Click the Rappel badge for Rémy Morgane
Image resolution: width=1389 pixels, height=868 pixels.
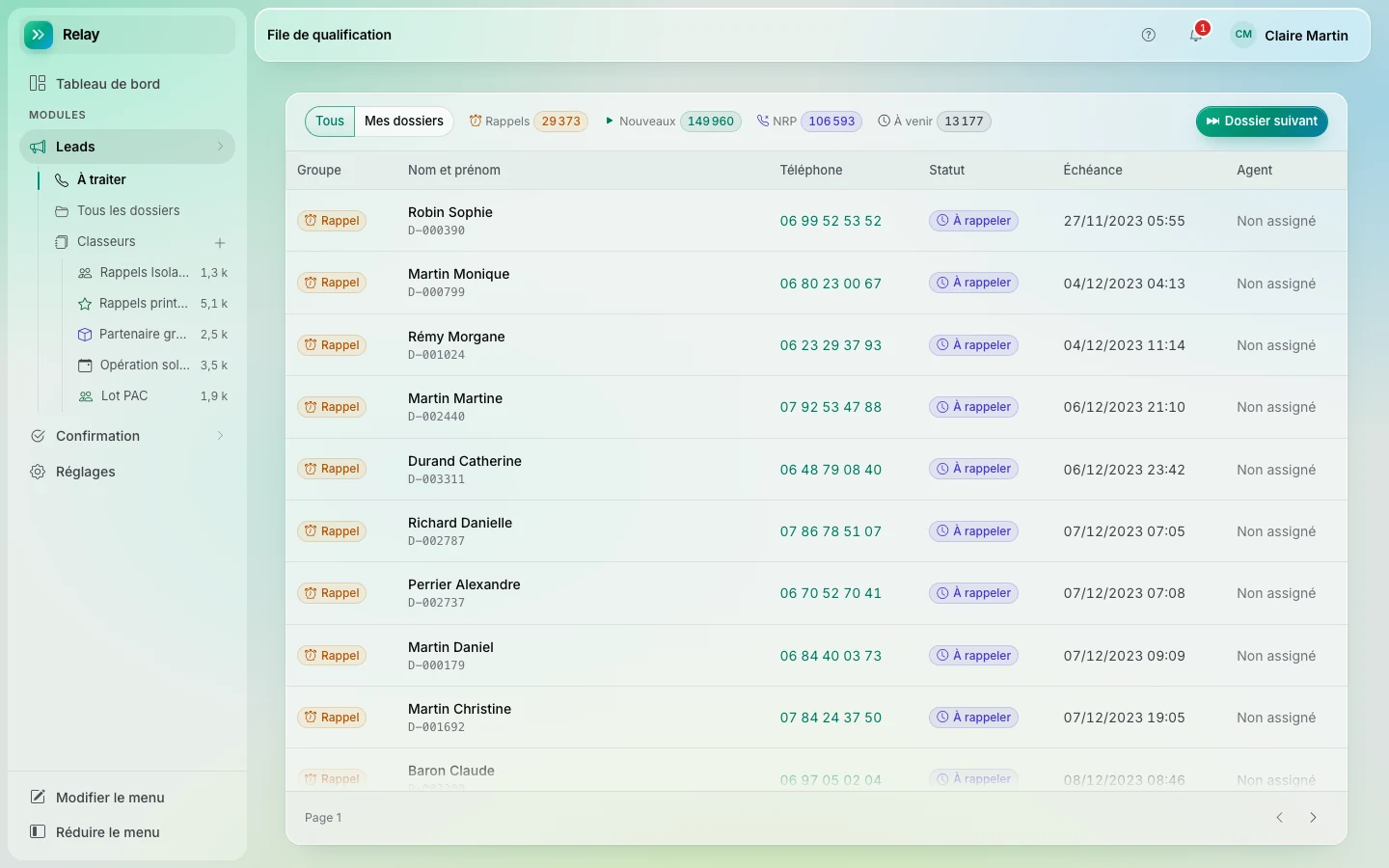[x=332, y=345]
